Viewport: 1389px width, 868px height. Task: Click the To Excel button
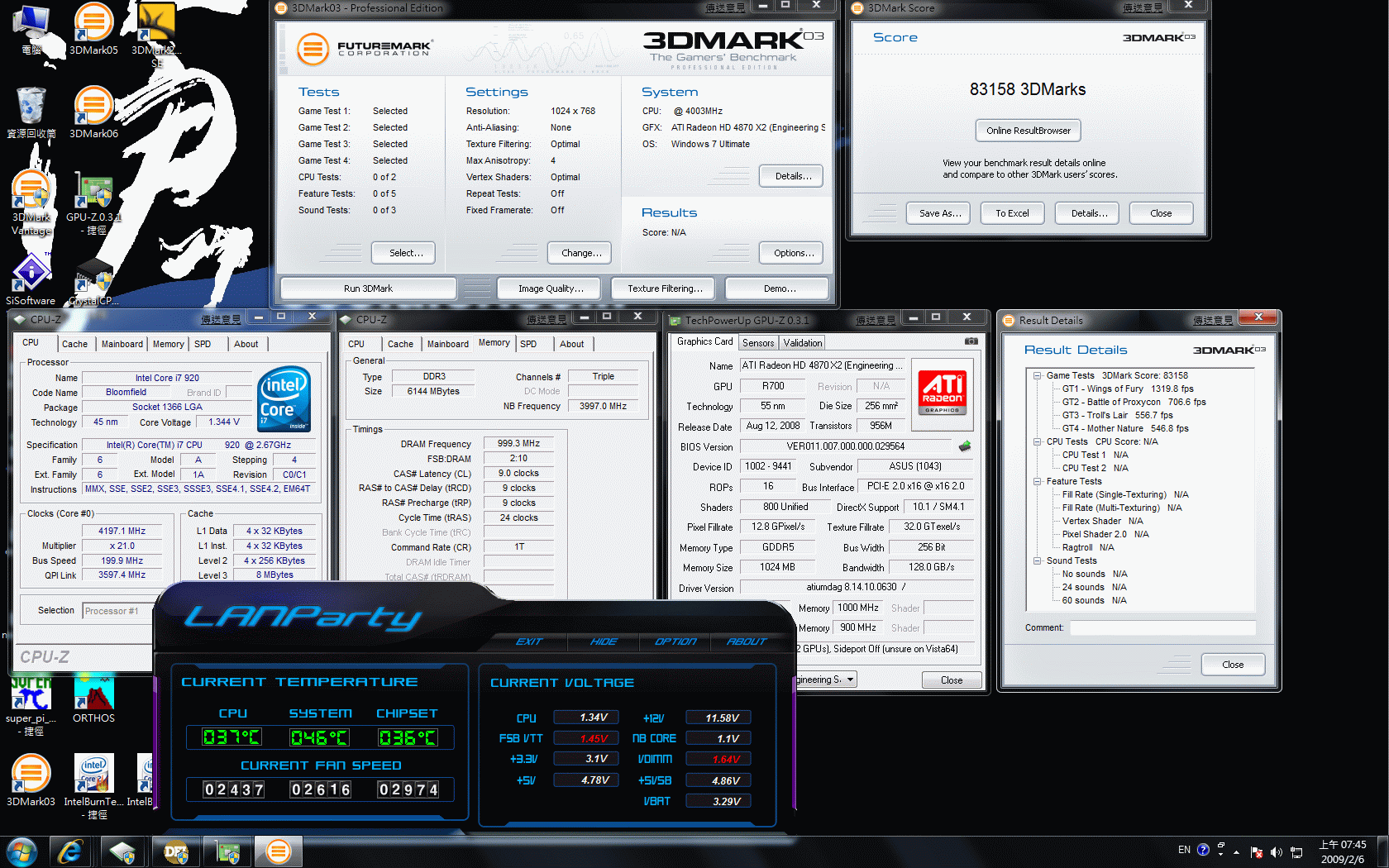click(1012, 213)
